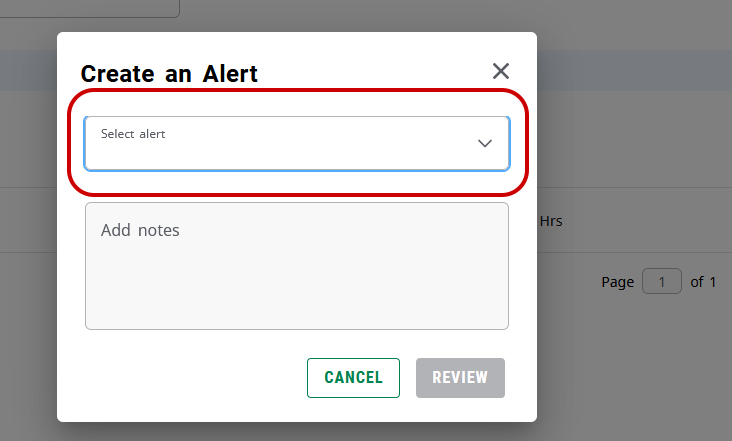Click the 'Page' pagination label
Screen dimensions: 732x441
617,282
